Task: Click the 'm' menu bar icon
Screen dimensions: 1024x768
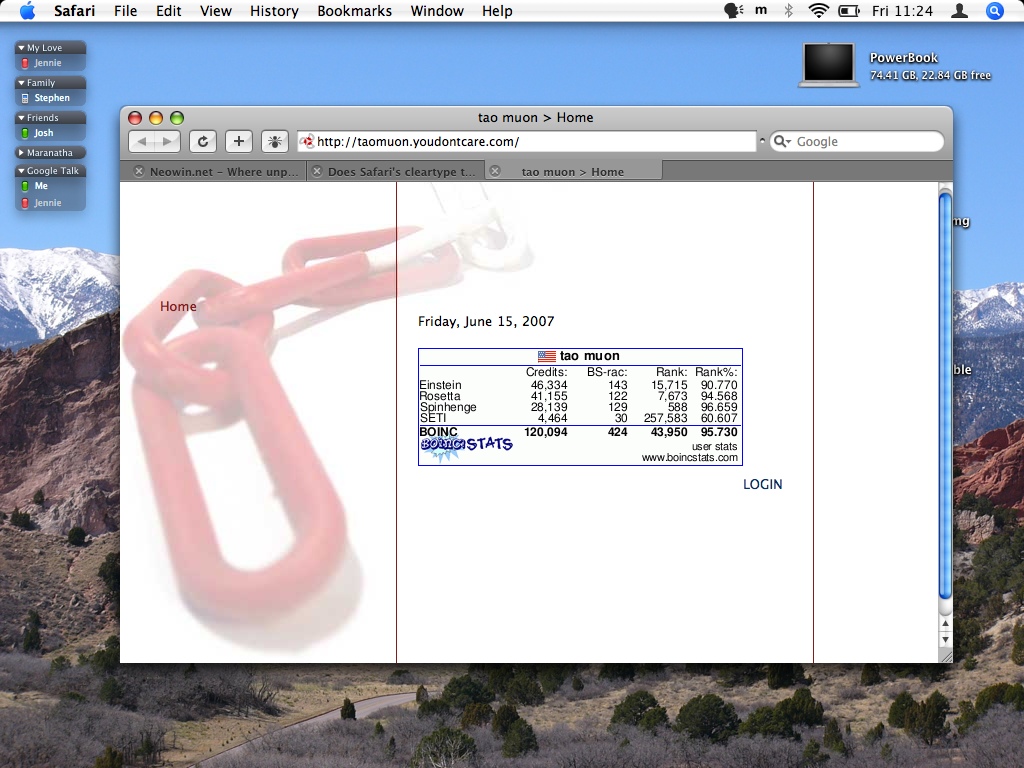Action: pos(761,10)
